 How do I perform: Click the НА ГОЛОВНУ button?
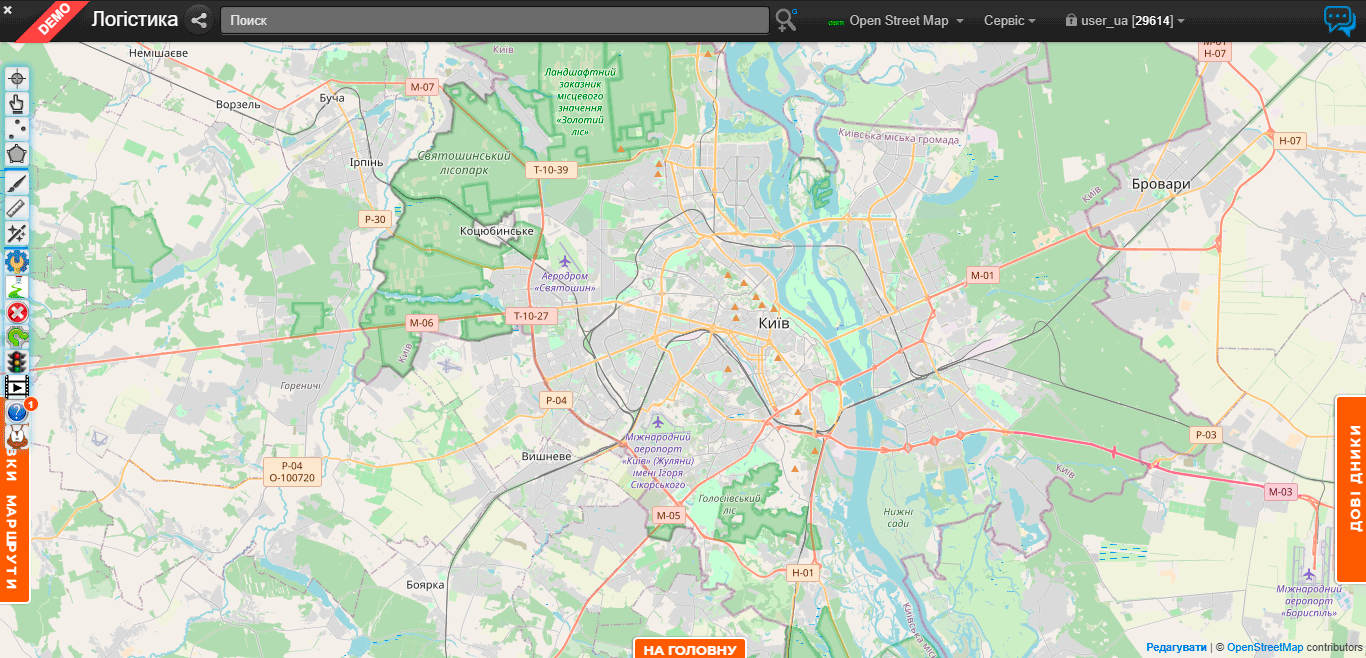click(x=690, y=649)
